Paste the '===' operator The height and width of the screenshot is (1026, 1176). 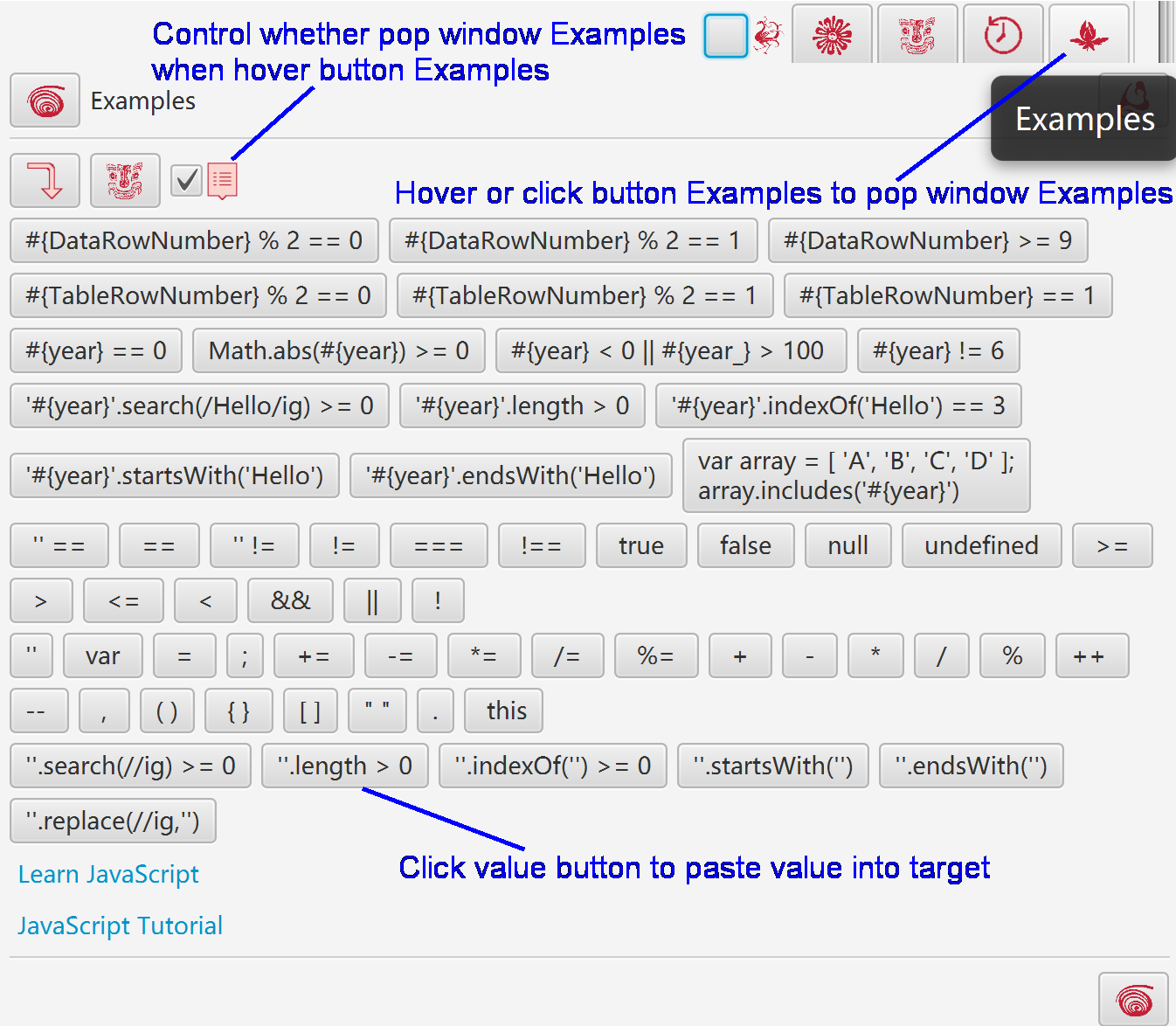point(439,545)
